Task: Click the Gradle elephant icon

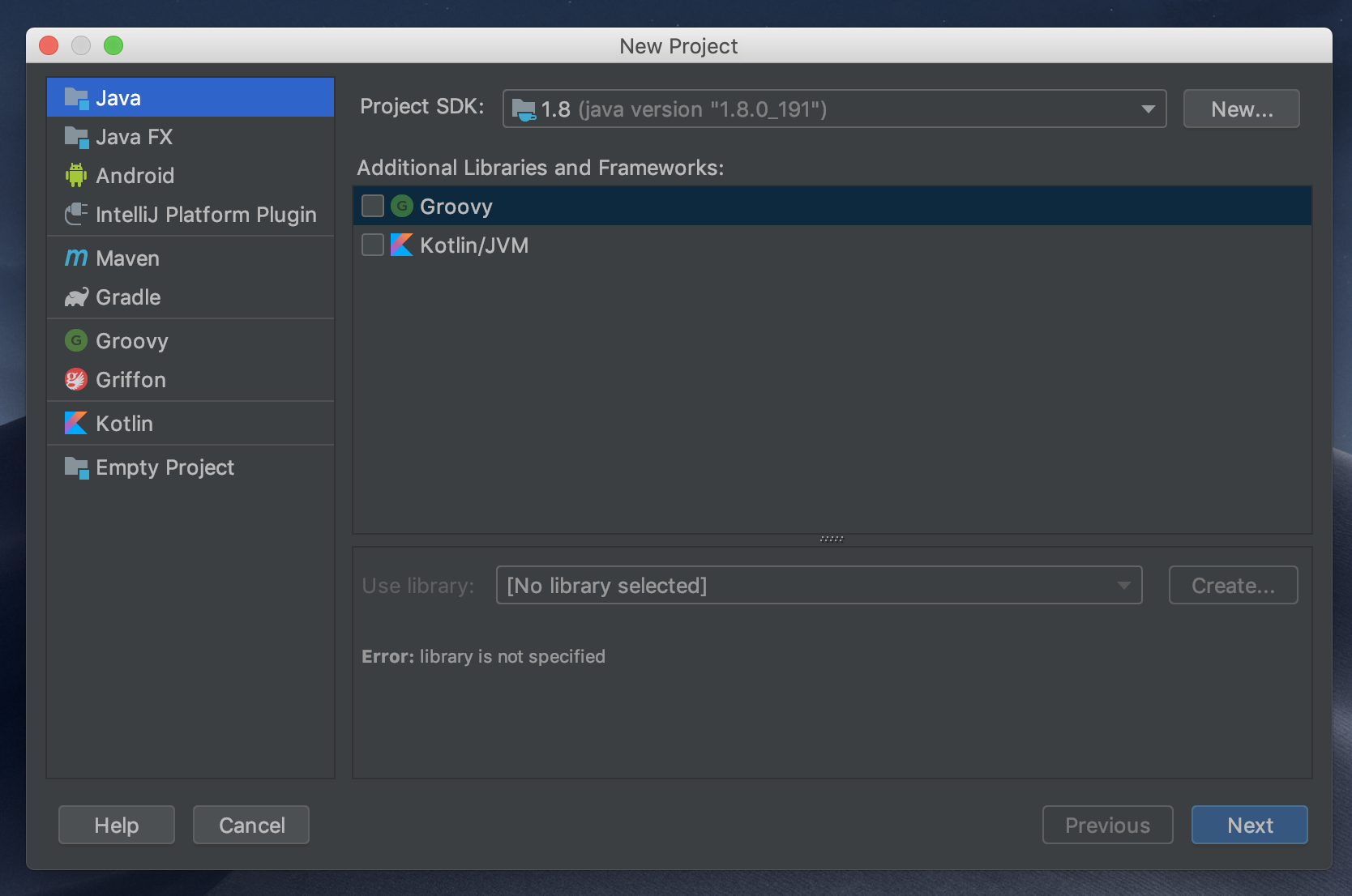Action: coord(76,297)
